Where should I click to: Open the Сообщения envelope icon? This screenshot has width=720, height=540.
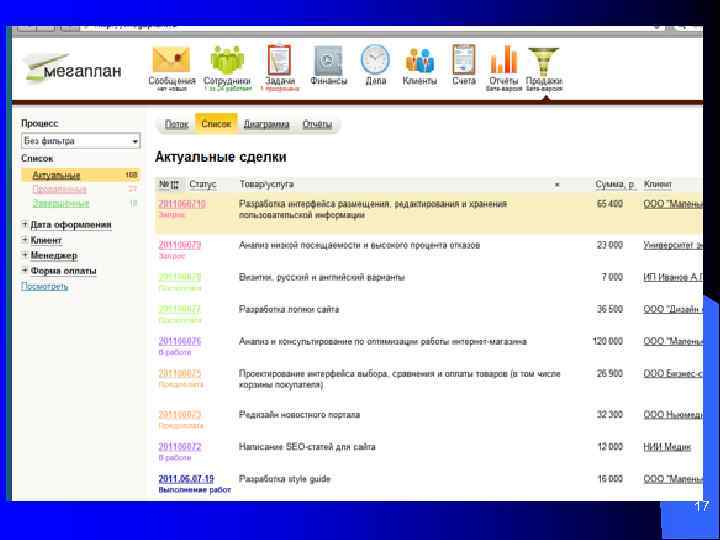[x=171, y=60]
